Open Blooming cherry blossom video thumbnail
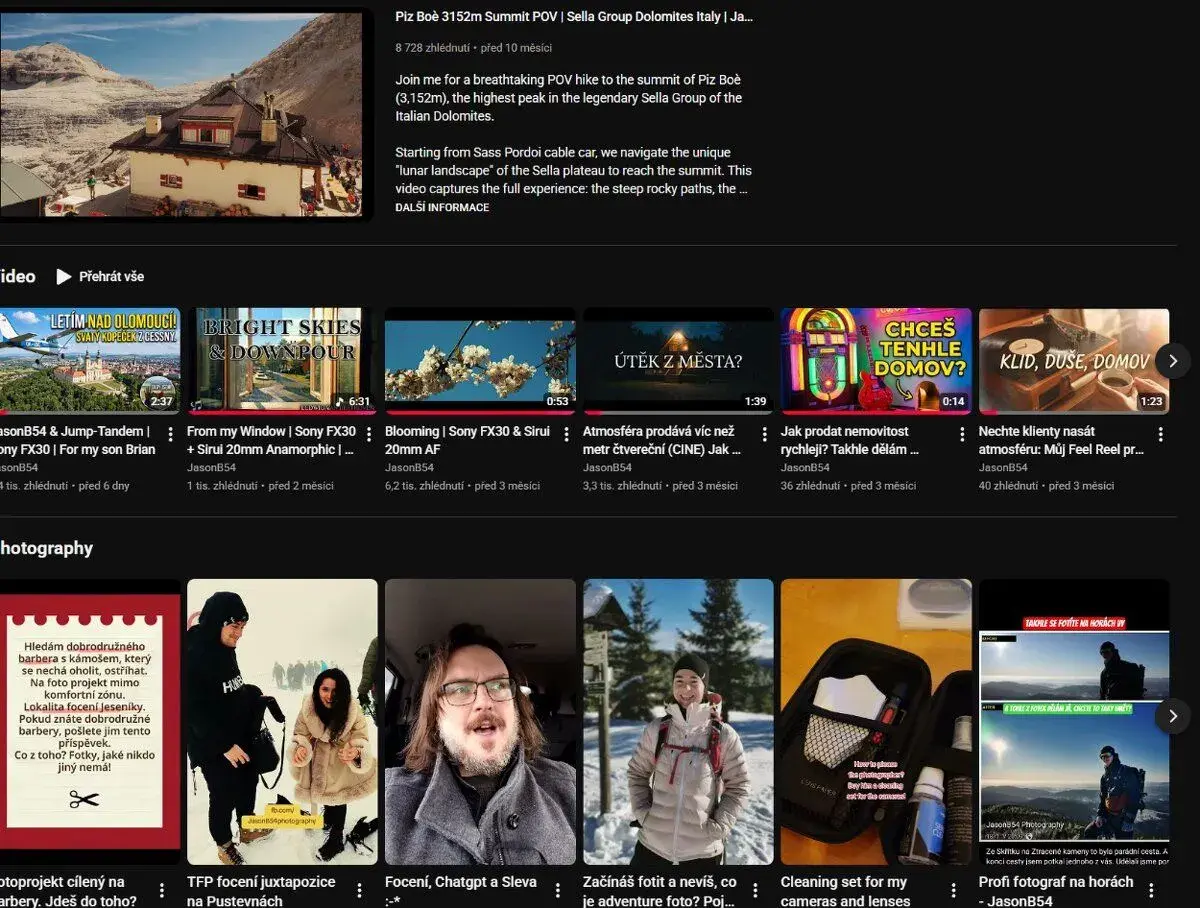Image resolution: width=1200 pixels, height=908 pixels. (480, 360)
